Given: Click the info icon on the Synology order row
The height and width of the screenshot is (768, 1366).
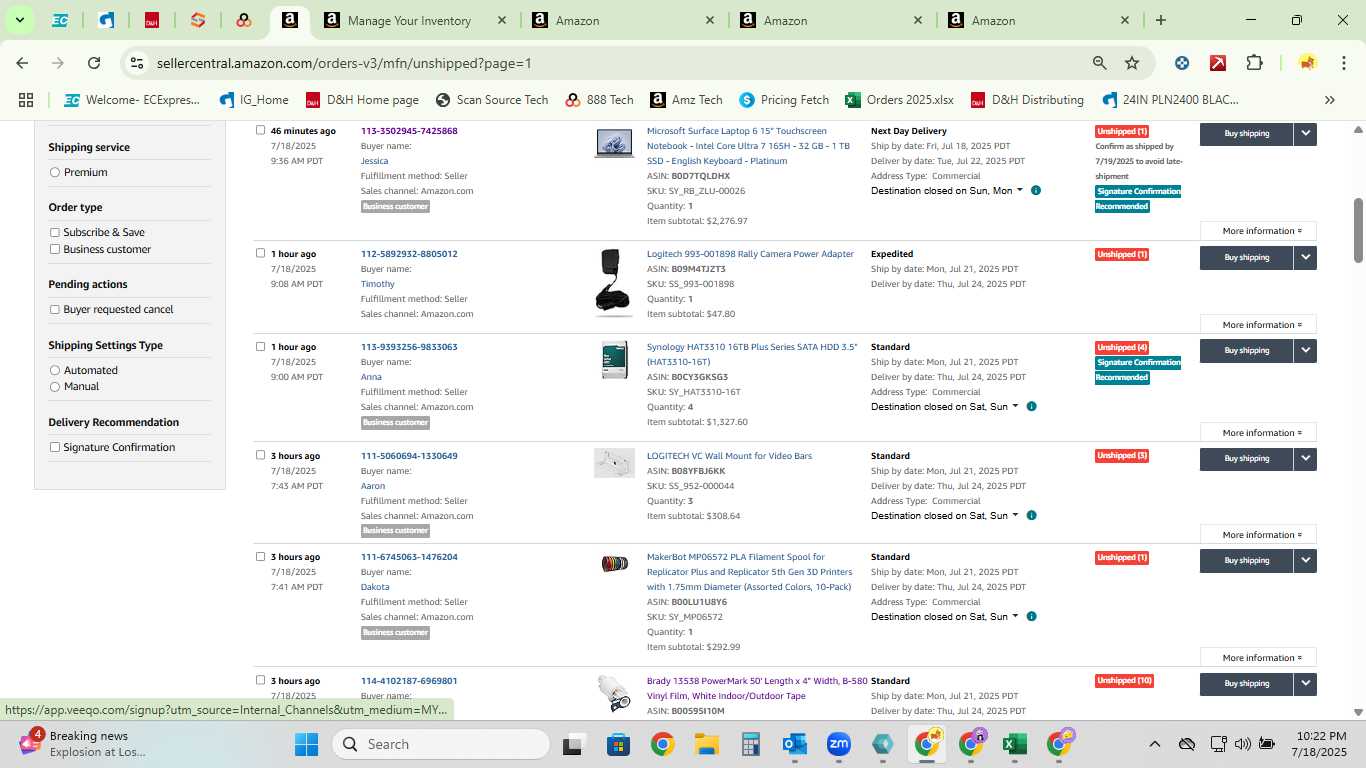Looking at the screenshot, I should pyautogui.click(x=1031, y=406).
